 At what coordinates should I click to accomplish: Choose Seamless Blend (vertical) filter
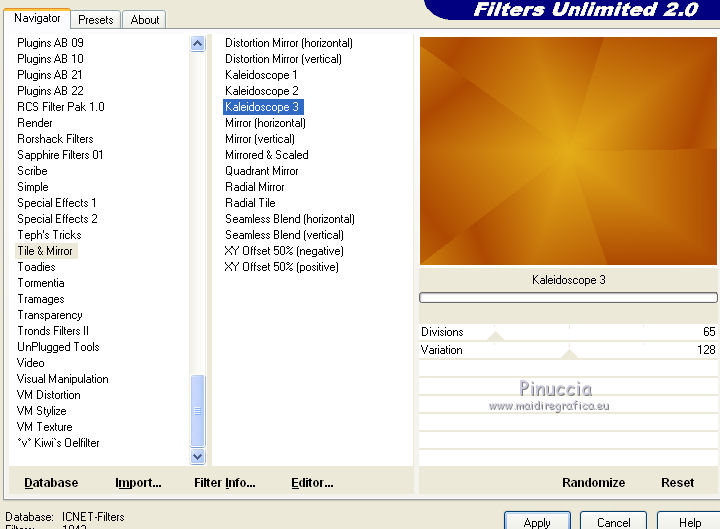coord(284,235)
